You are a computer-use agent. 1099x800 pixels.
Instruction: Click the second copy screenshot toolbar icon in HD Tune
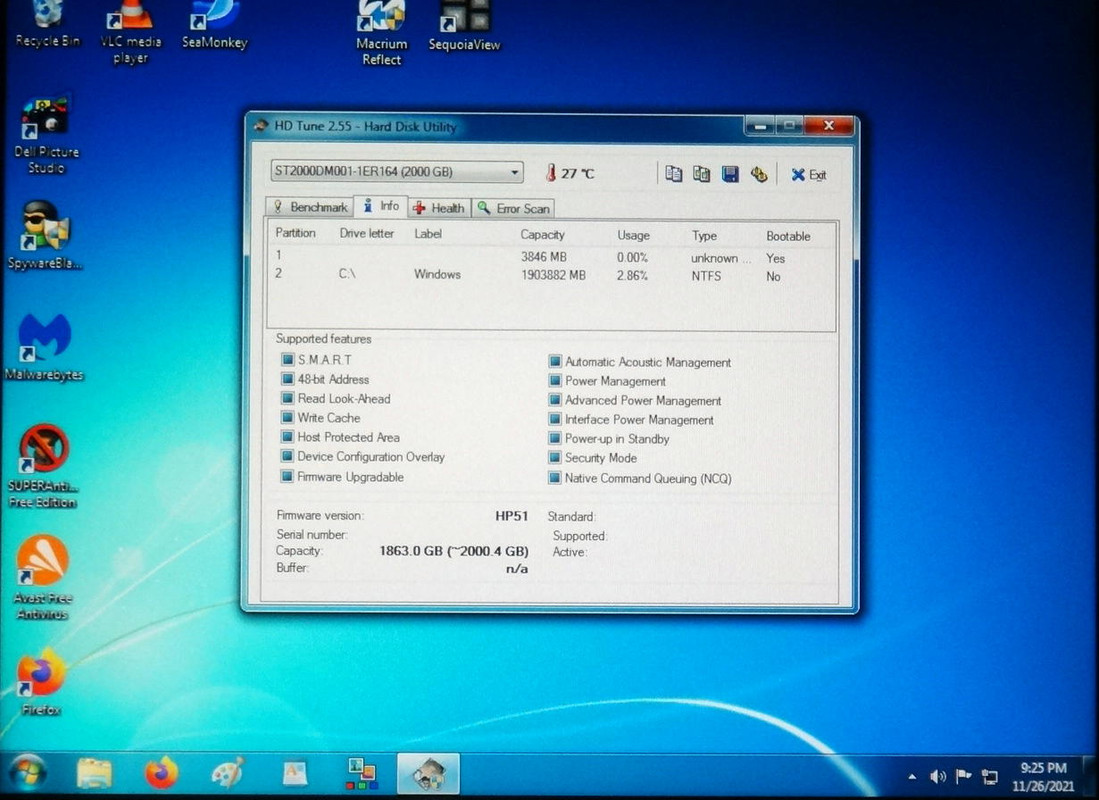coord(702,173)
